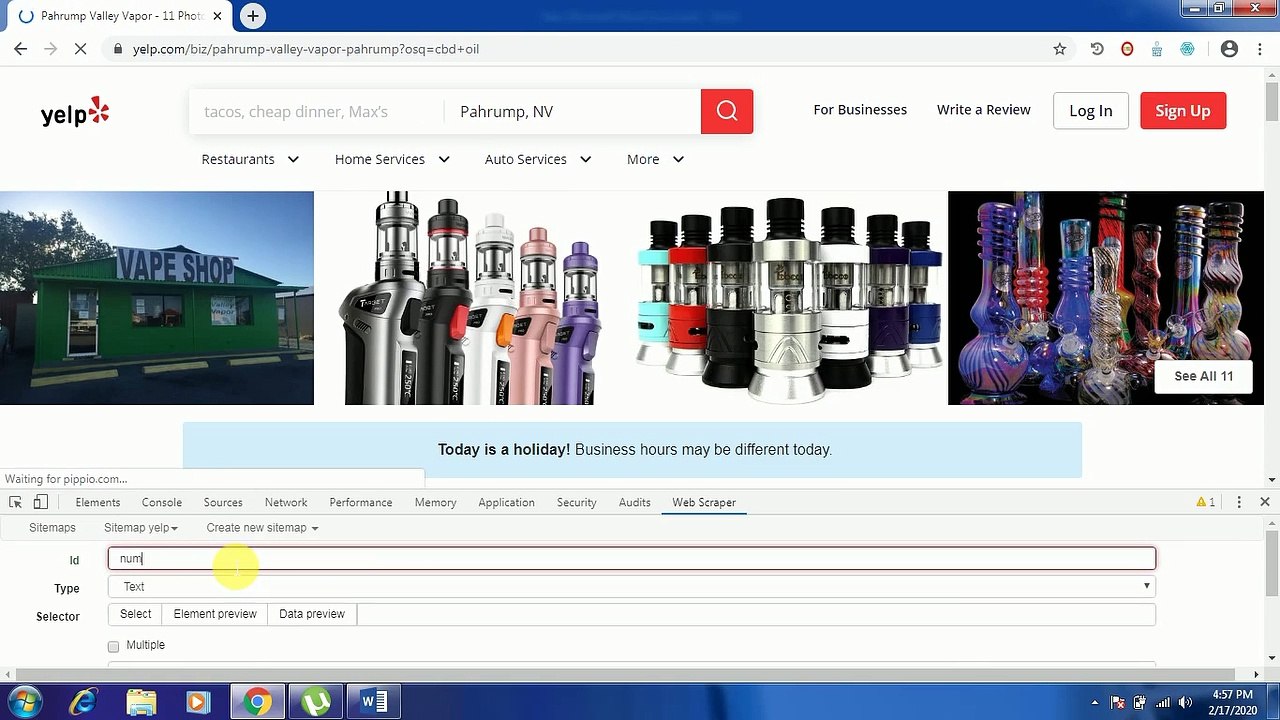Viewport: 1280px width, 720px height.
Task: Click the red circular extension icon
Action: pyautogui.click(x=1127, y=49)
